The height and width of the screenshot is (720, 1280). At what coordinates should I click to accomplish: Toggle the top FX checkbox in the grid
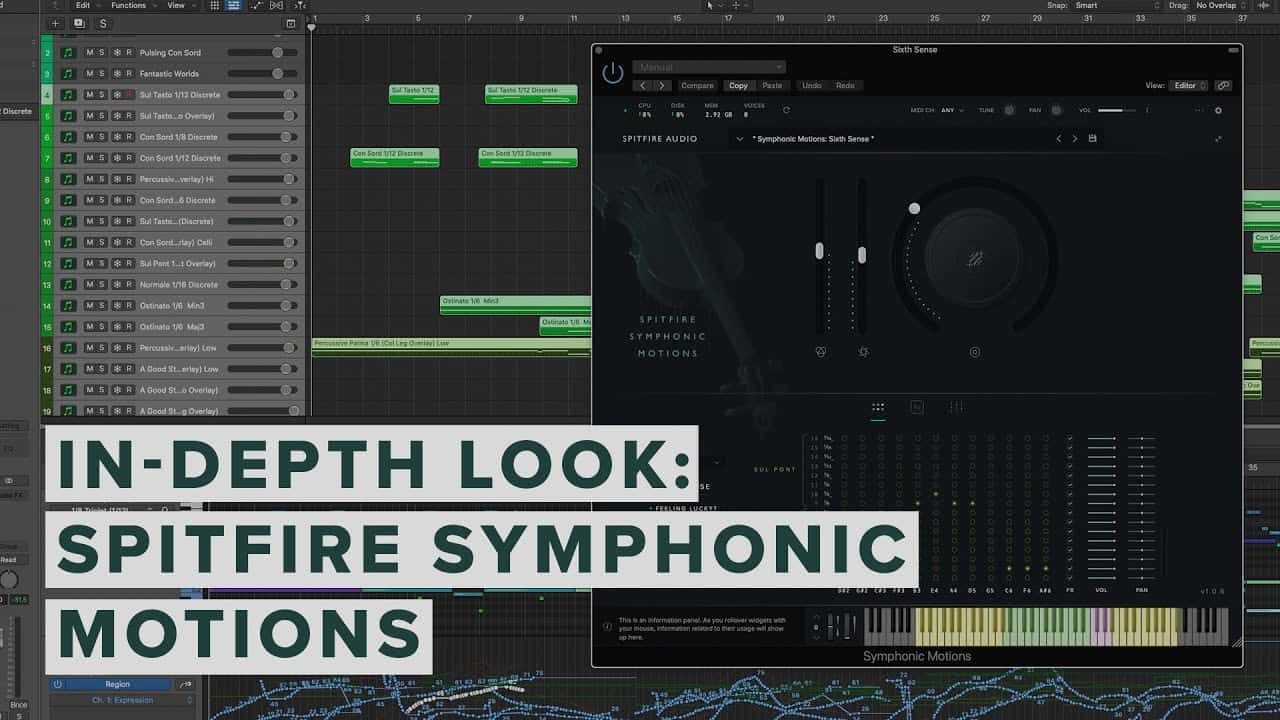click(x=1070, y=439)
